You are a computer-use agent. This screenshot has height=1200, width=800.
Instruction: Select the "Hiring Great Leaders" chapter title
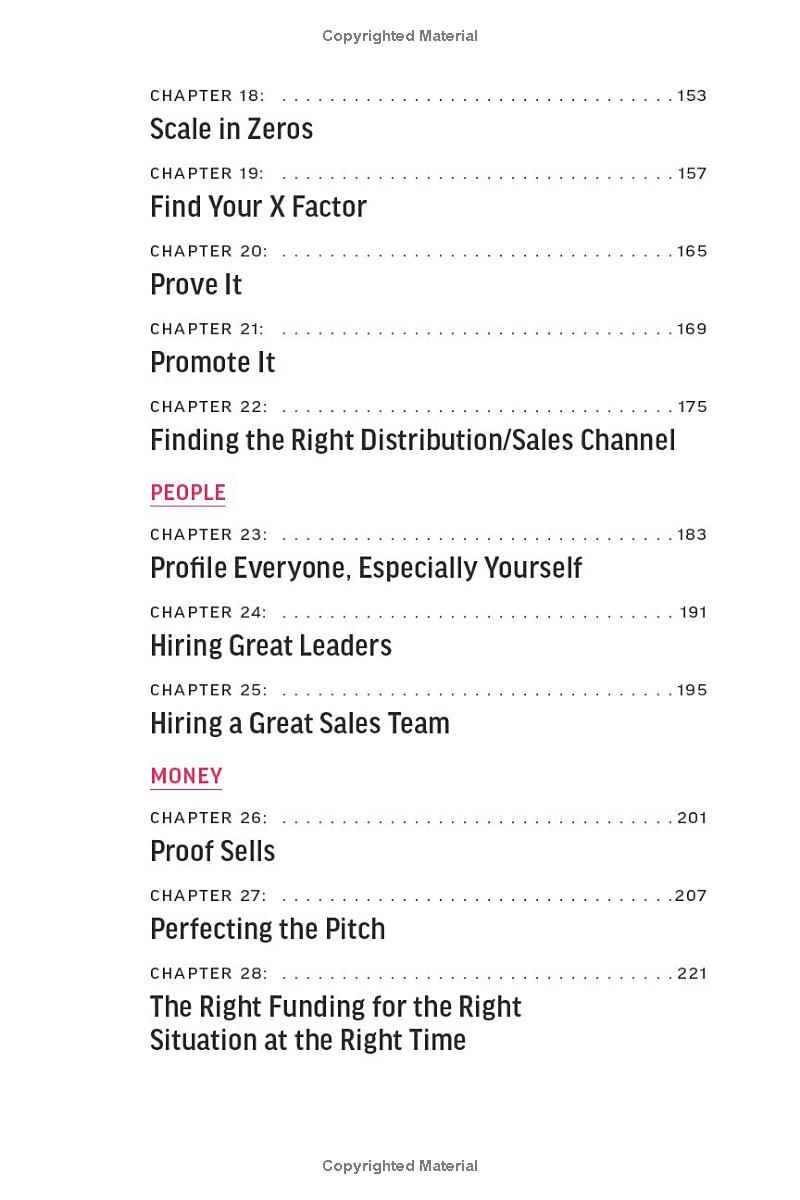coord(271,646)
